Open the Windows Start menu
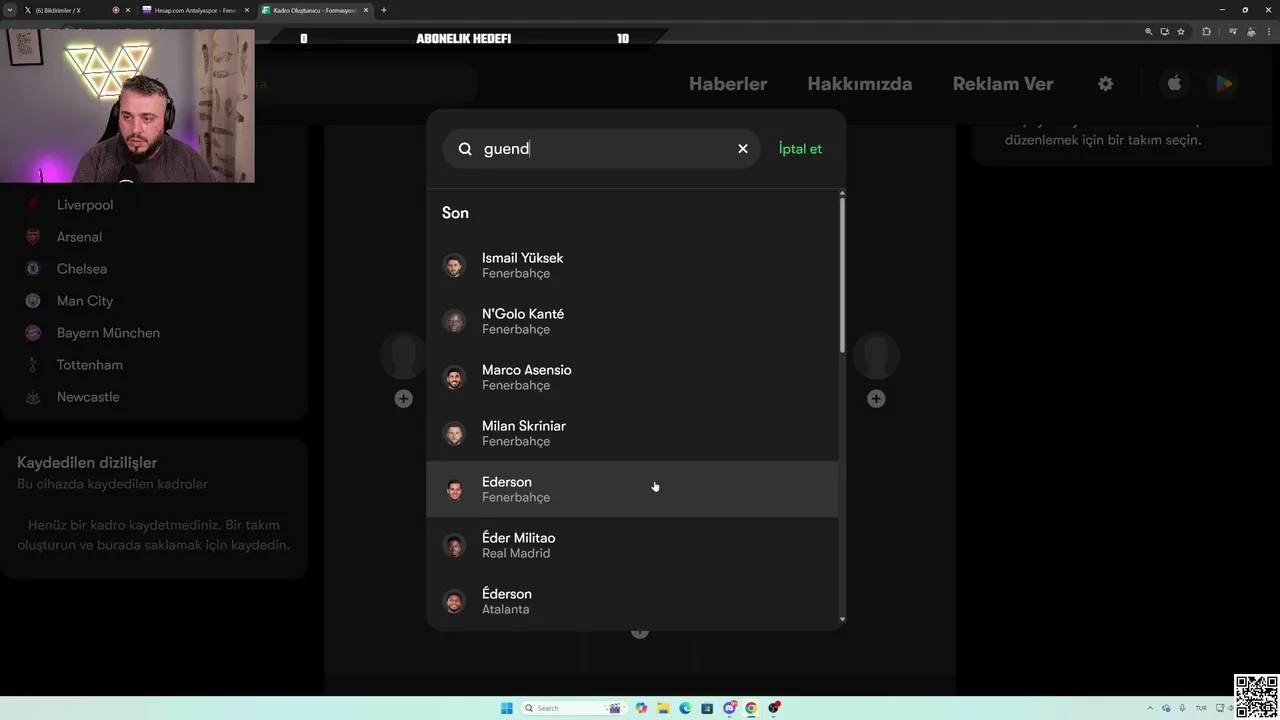Image resolution: width=1280 pixels, height=720 pixels. (x=507, y=708)
